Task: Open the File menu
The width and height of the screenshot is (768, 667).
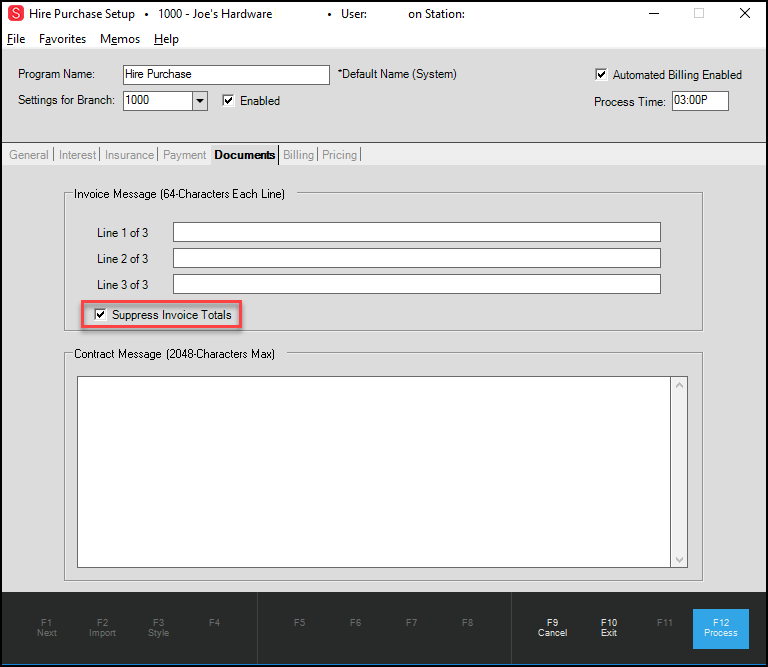Action: [x=16, y=39]
